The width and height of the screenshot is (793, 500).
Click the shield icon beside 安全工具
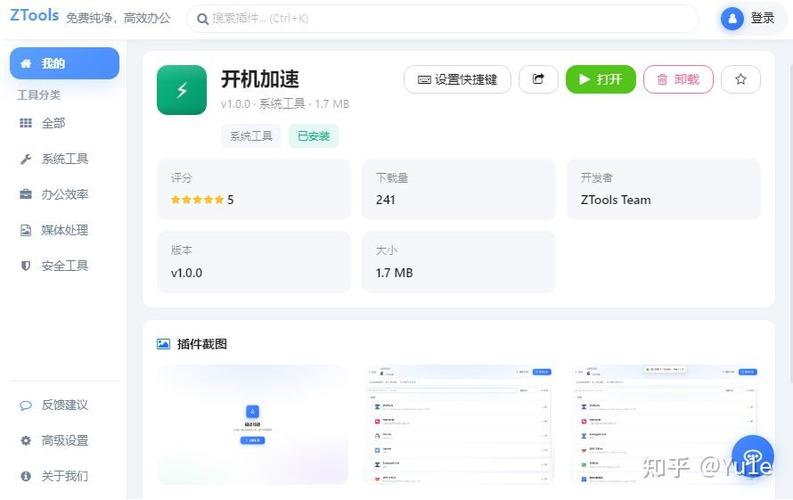pos(26,265)
